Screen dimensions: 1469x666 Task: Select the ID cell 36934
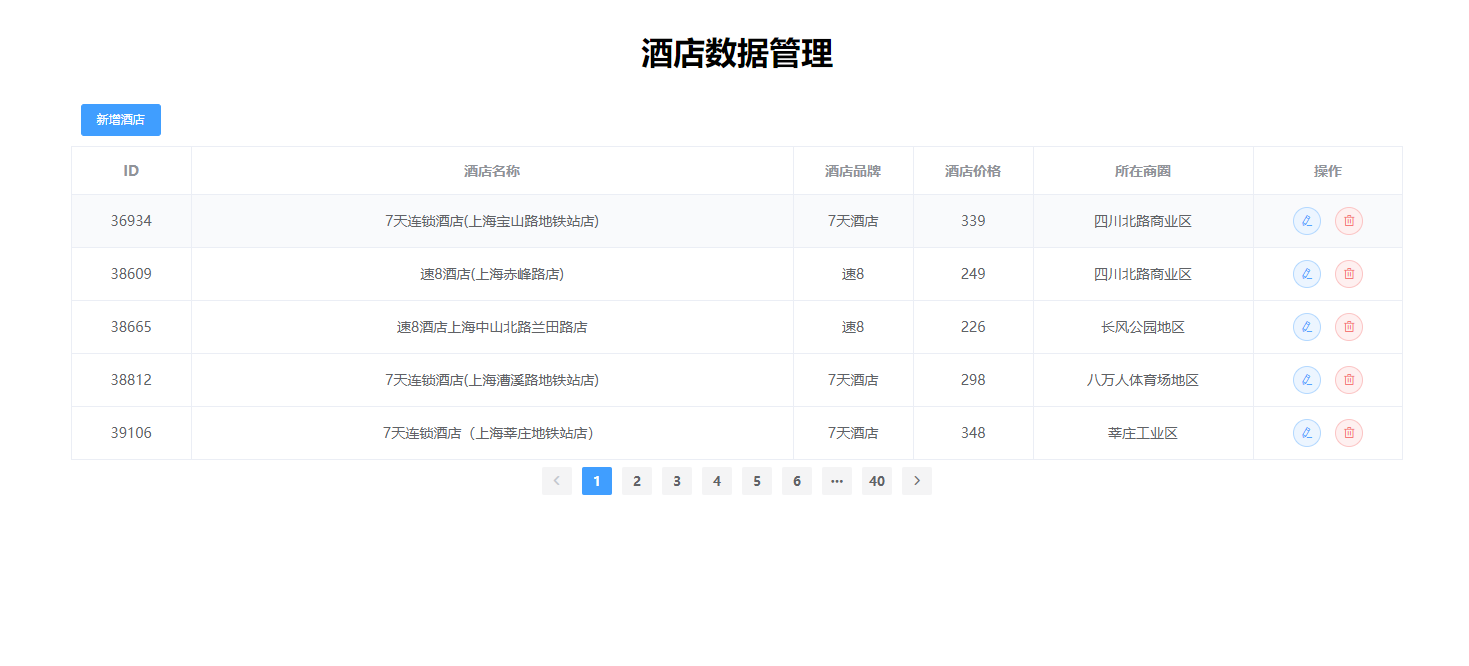131,221
